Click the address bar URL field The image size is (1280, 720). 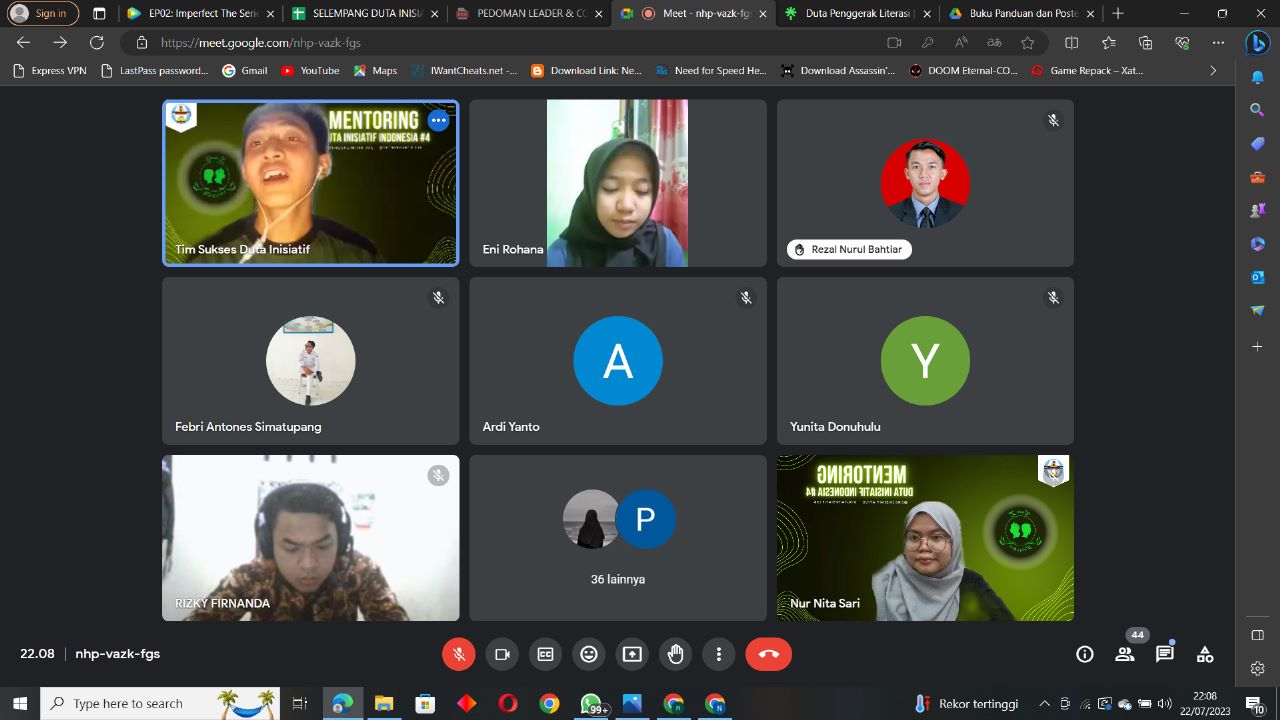click(500, 43)
